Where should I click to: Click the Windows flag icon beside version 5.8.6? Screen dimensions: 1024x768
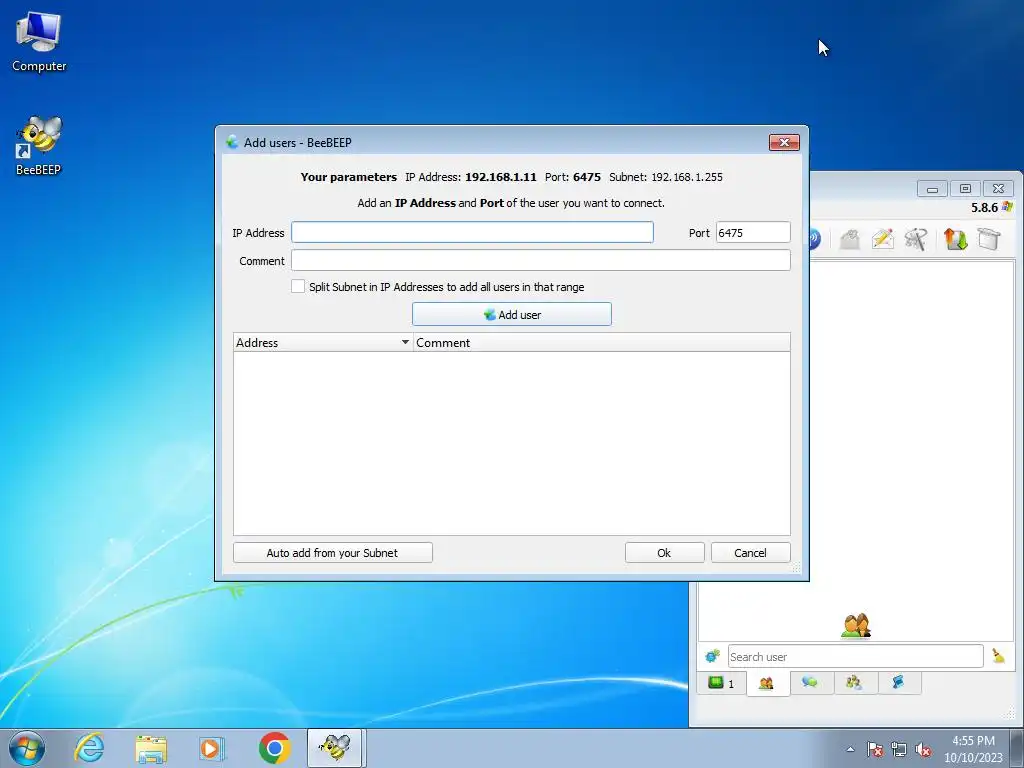click(x=1007, y=207)
